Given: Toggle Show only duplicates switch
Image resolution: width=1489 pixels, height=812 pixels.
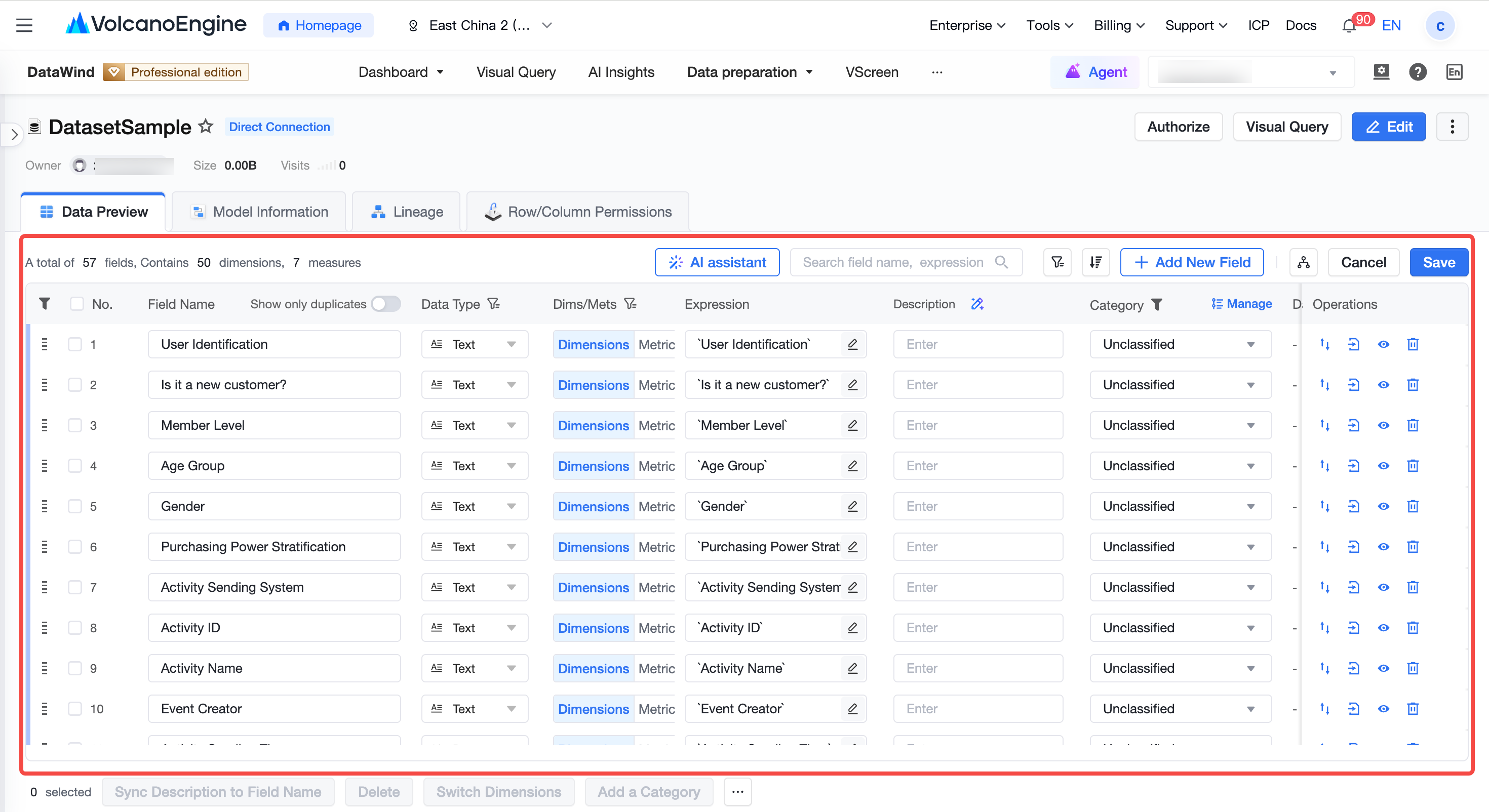Looking at the screenshot, I should tap(386, 304).
